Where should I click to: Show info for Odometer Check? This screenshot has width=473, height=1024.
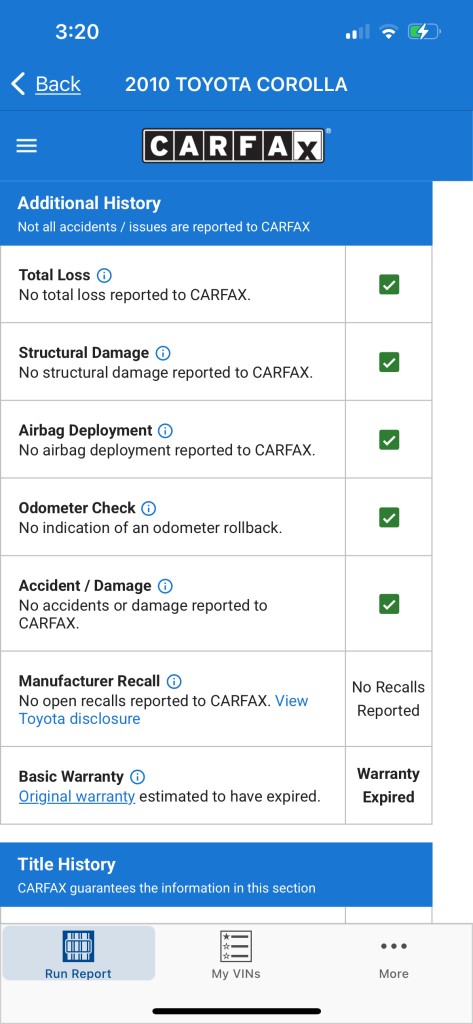pyautogui.click(x=149, y=508)
